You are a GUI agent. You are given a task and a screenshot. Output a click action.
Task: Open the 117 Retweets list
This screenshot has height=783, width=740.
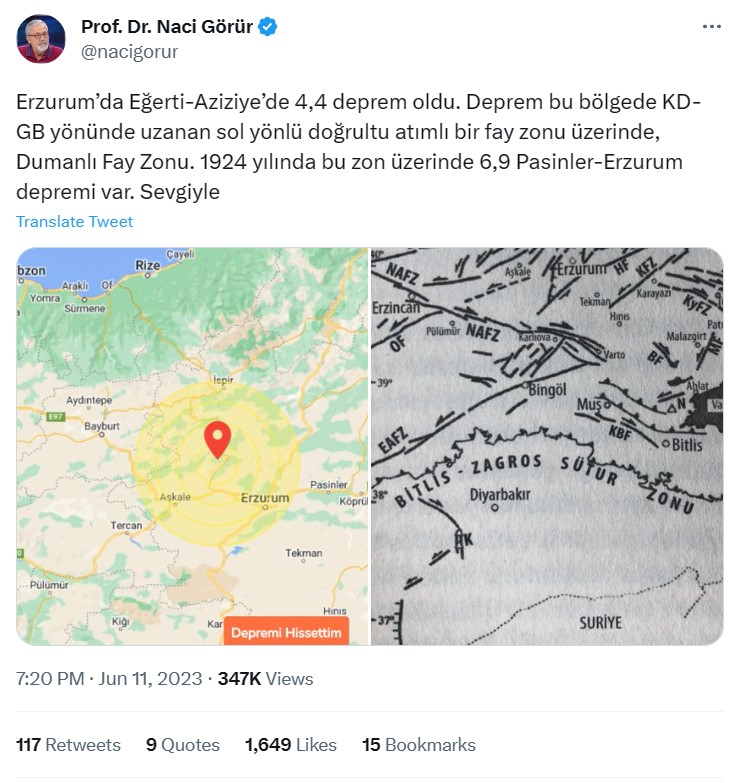pyautogui.click(x=68, y=745)
